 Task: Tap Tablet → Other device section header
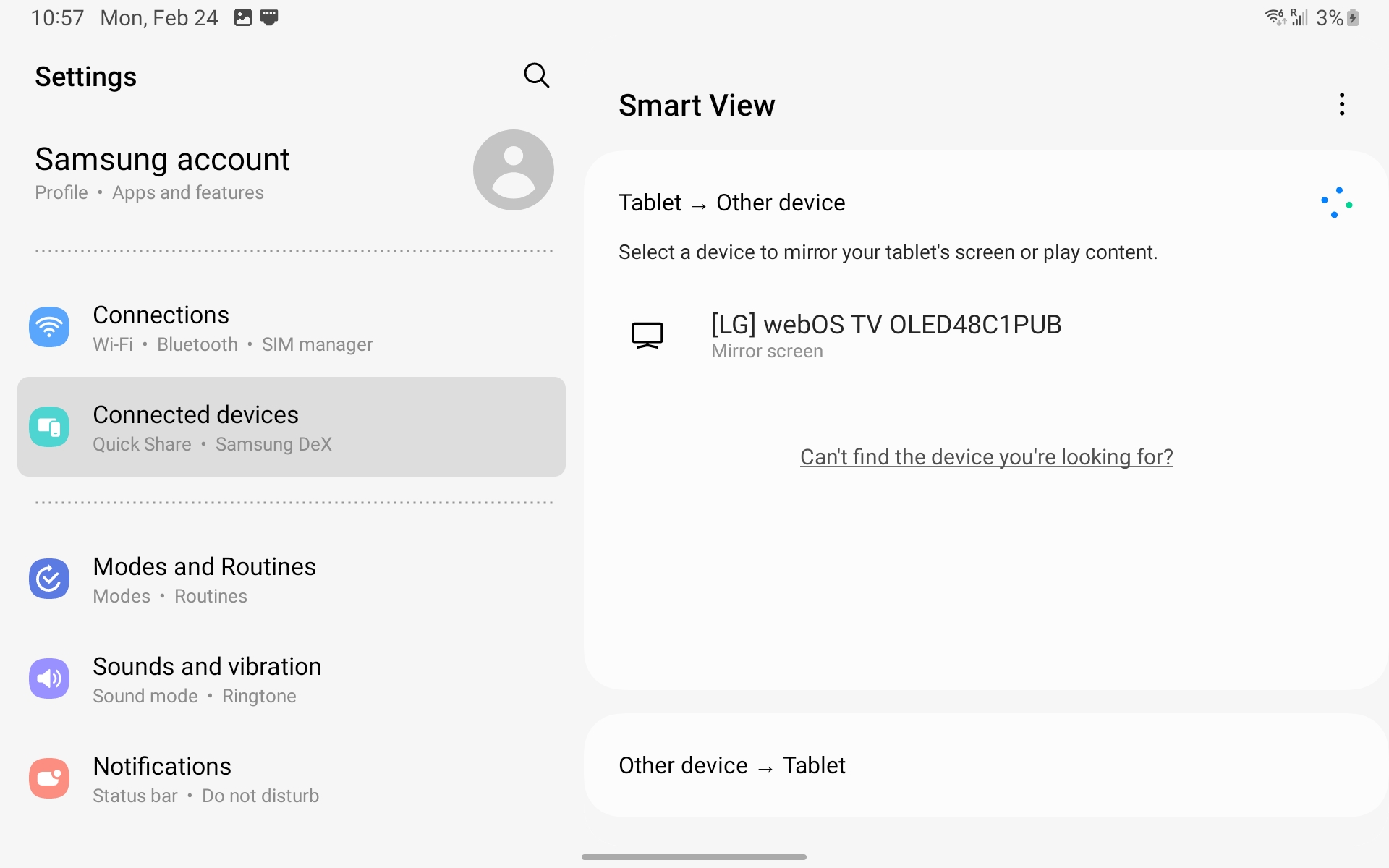[x=732, y=203]
